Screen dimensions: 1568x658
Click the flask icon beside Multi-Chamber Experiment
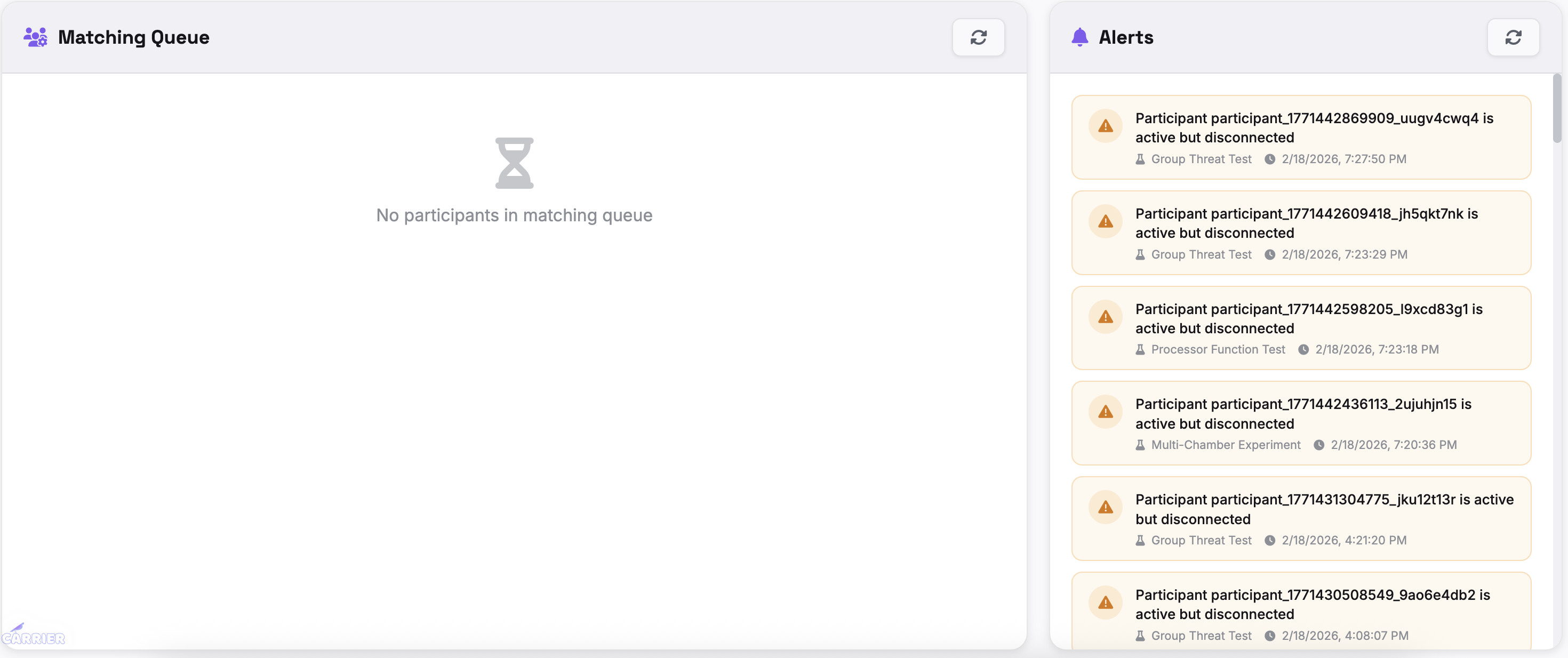[1140, 444]
